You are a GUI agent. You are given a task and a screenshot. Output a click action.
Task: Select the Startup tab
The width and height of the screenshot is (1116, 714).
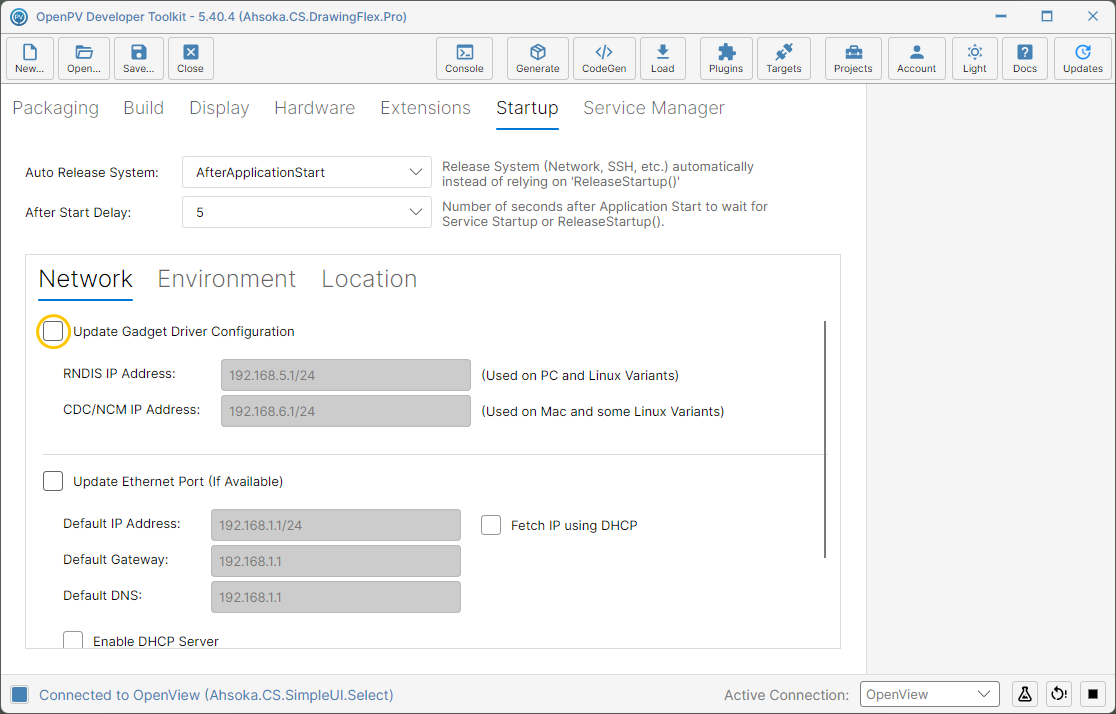tap(527, 107)
